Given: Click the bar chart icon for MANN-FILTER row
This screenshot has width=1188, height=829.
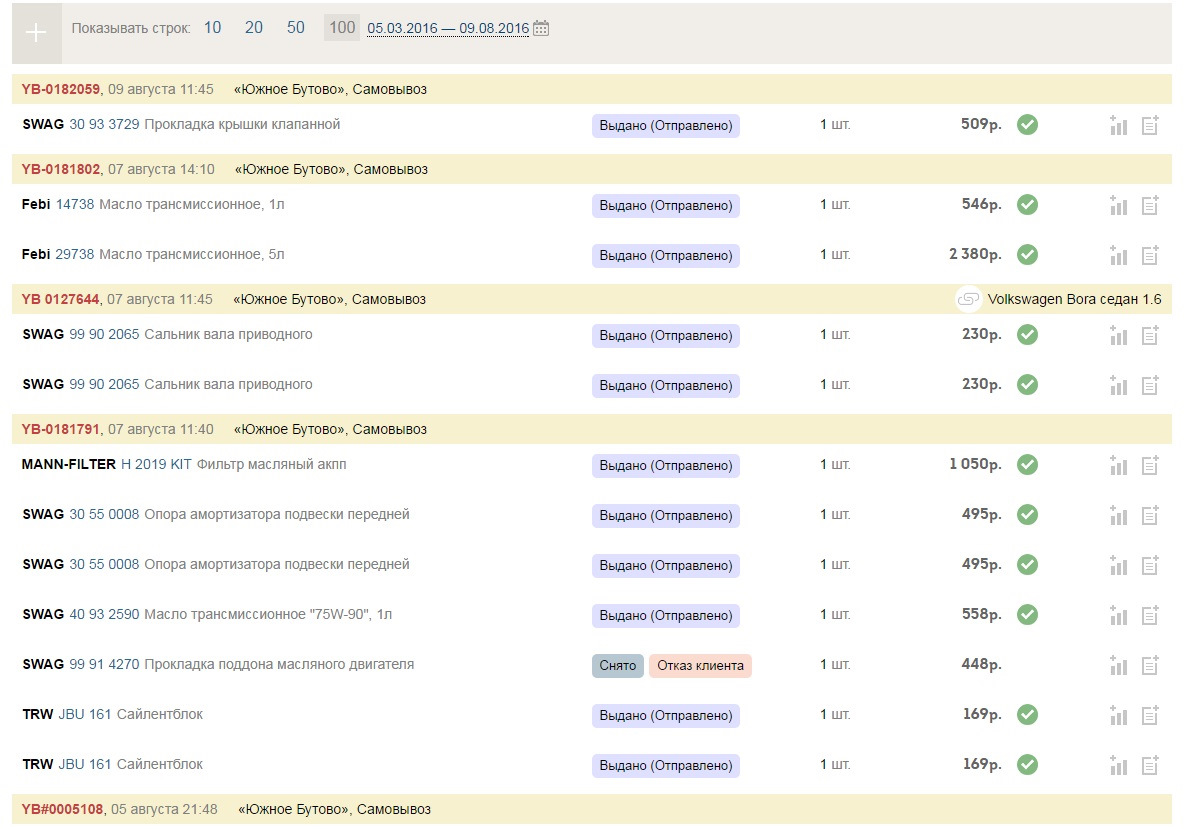Looking at the screenshot, I should 1118,466.
